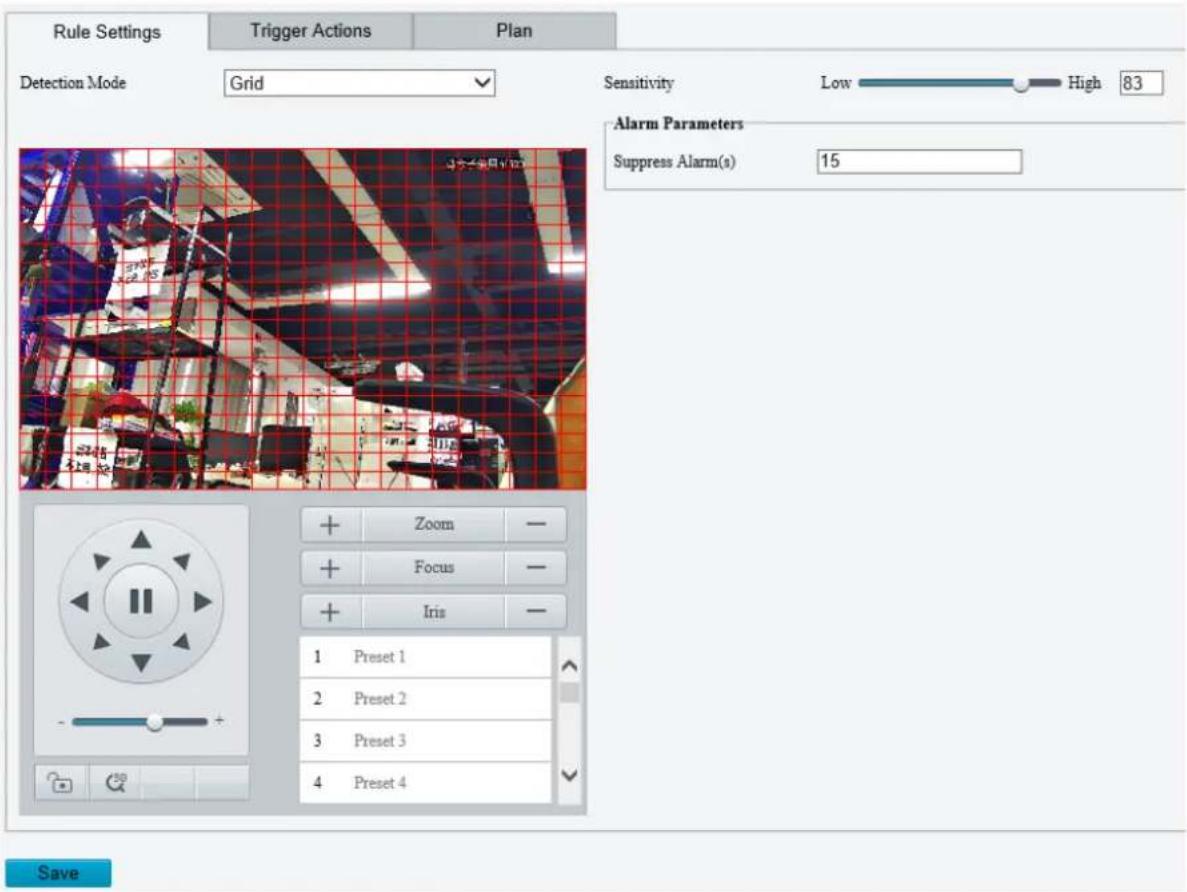Adjust the Sensitivity slider handle
This screenshot has height=892, width=1187.
point(1020,83)
